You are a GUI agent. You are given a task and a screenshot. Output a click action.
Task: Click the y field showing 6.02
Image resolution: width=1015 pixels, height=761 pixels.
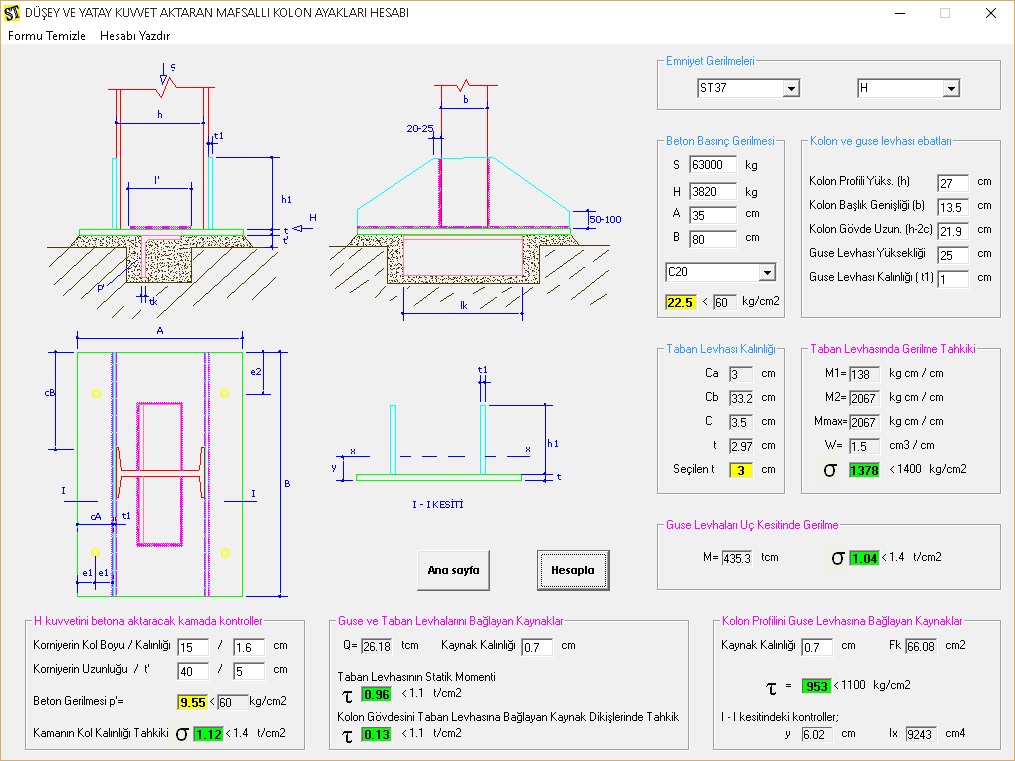pyautogui.click(x=817, y=734)
